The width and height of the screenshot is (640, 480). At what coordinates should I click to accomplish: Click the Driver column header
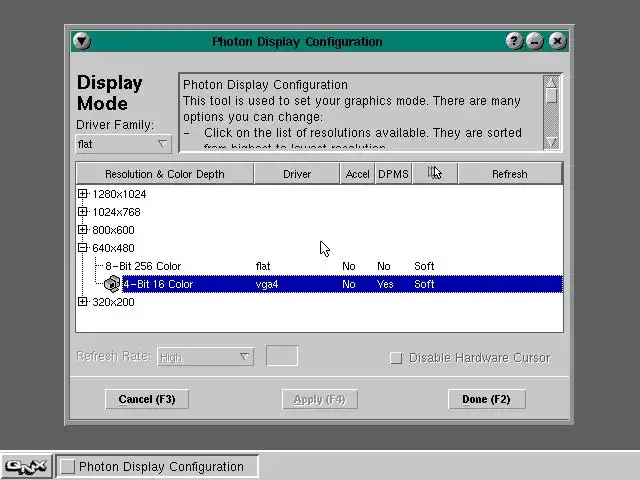tap(297, 174)
